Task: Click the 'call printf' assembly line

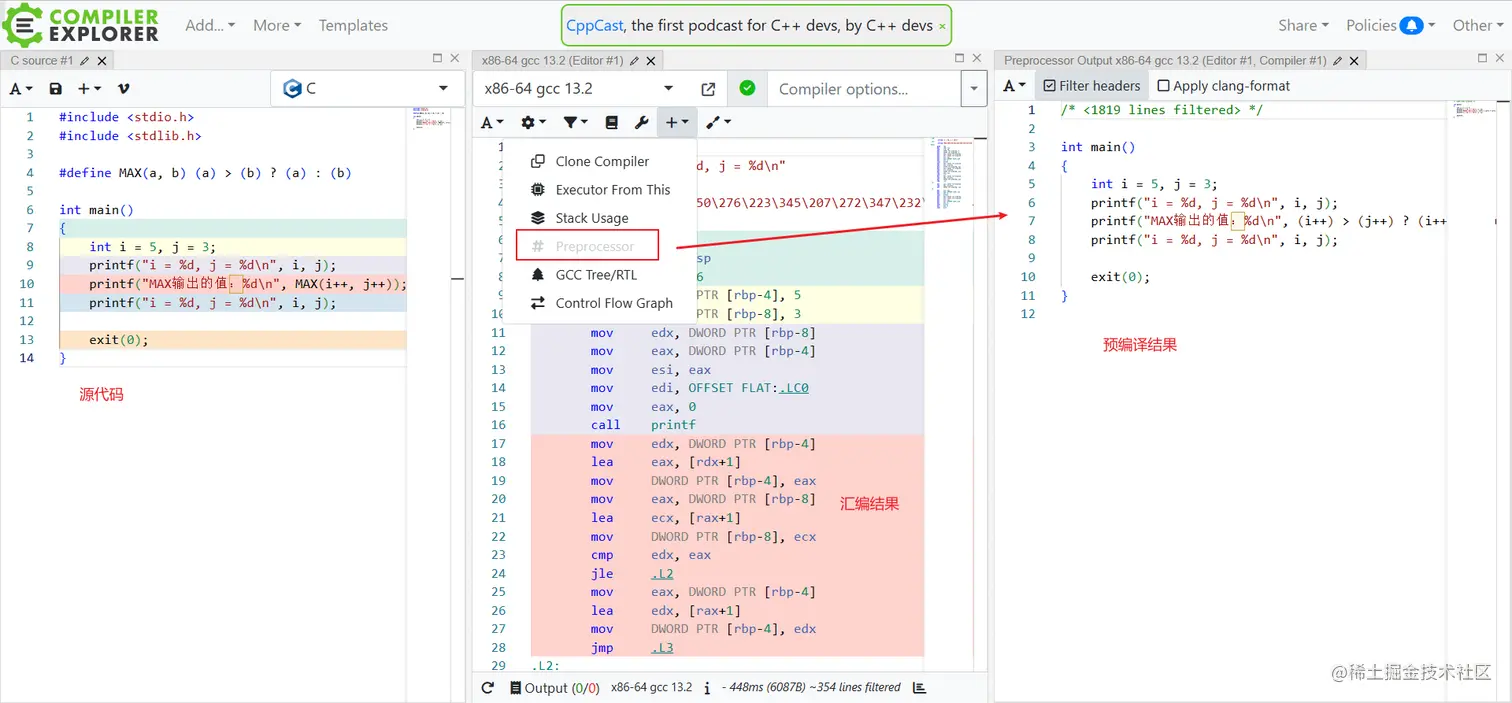Action: 643,425
